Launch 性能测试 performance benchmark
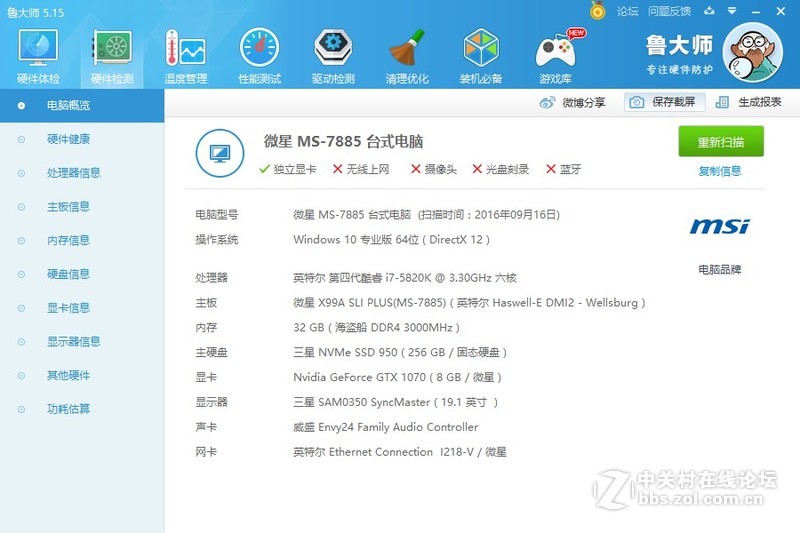Image resolution: width=800 pixels, height=533 pixels. pos(260,56)
